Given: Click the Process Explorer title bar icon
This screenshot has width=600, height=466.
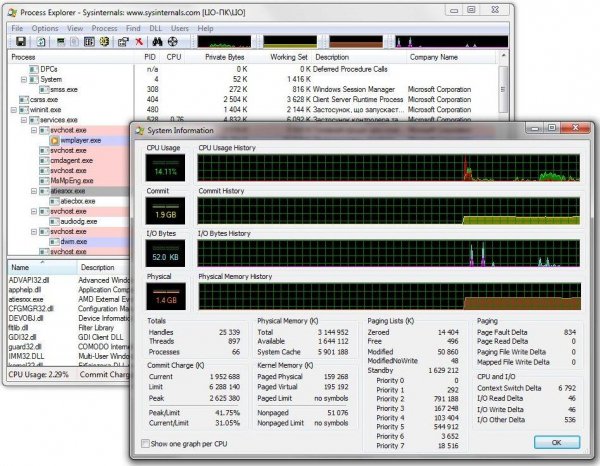Looking at the screenshot, I should coord(13,13).
